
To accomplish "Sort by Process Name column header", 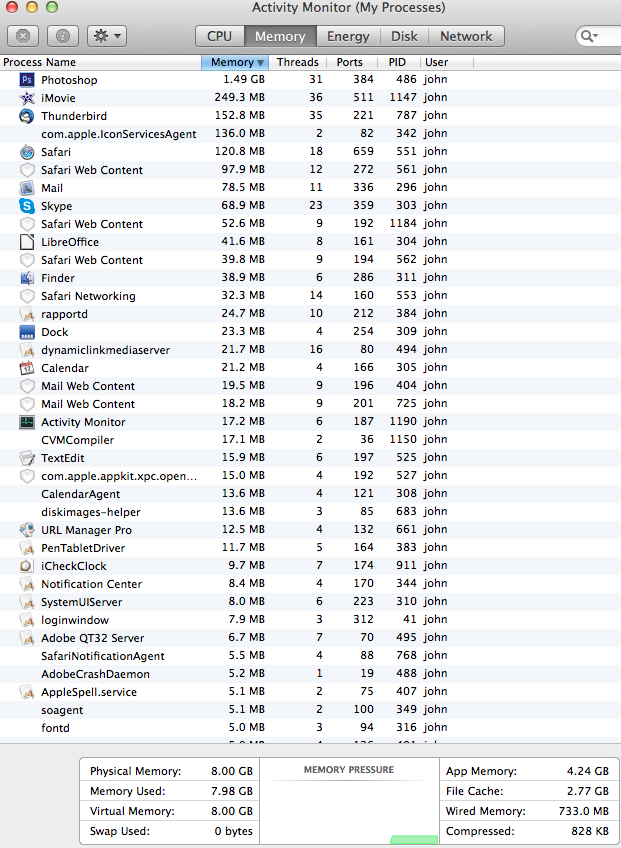I will coord(101,62).
